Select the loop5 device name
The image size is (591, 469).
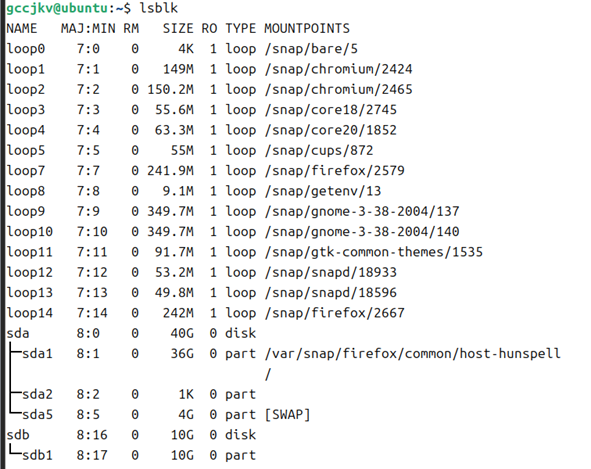(x=26, y=151)
